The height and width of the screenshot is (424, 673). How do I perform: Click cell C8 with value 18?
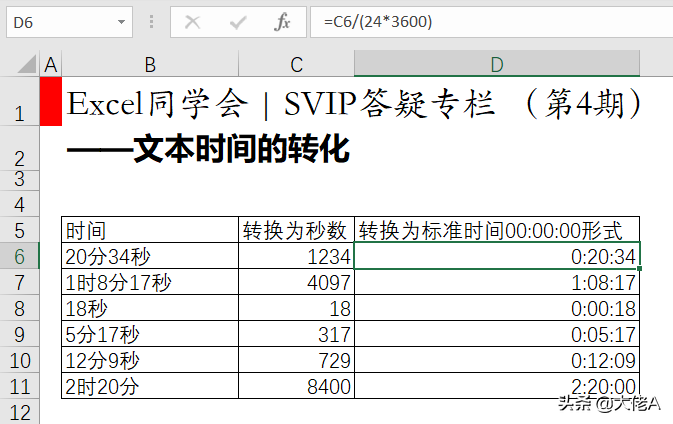coord(296,308)
